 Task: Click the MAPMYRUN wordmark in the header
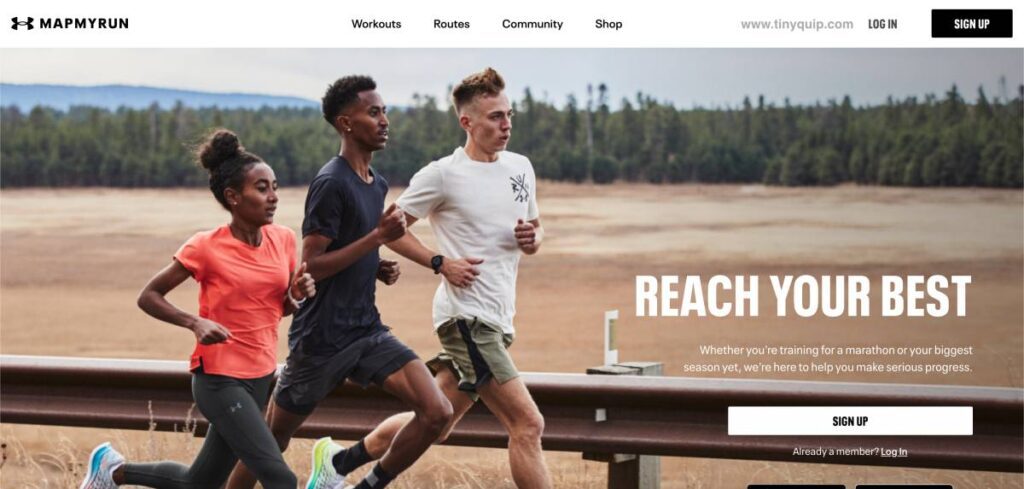pyautogui.click(x=84, y=24)
